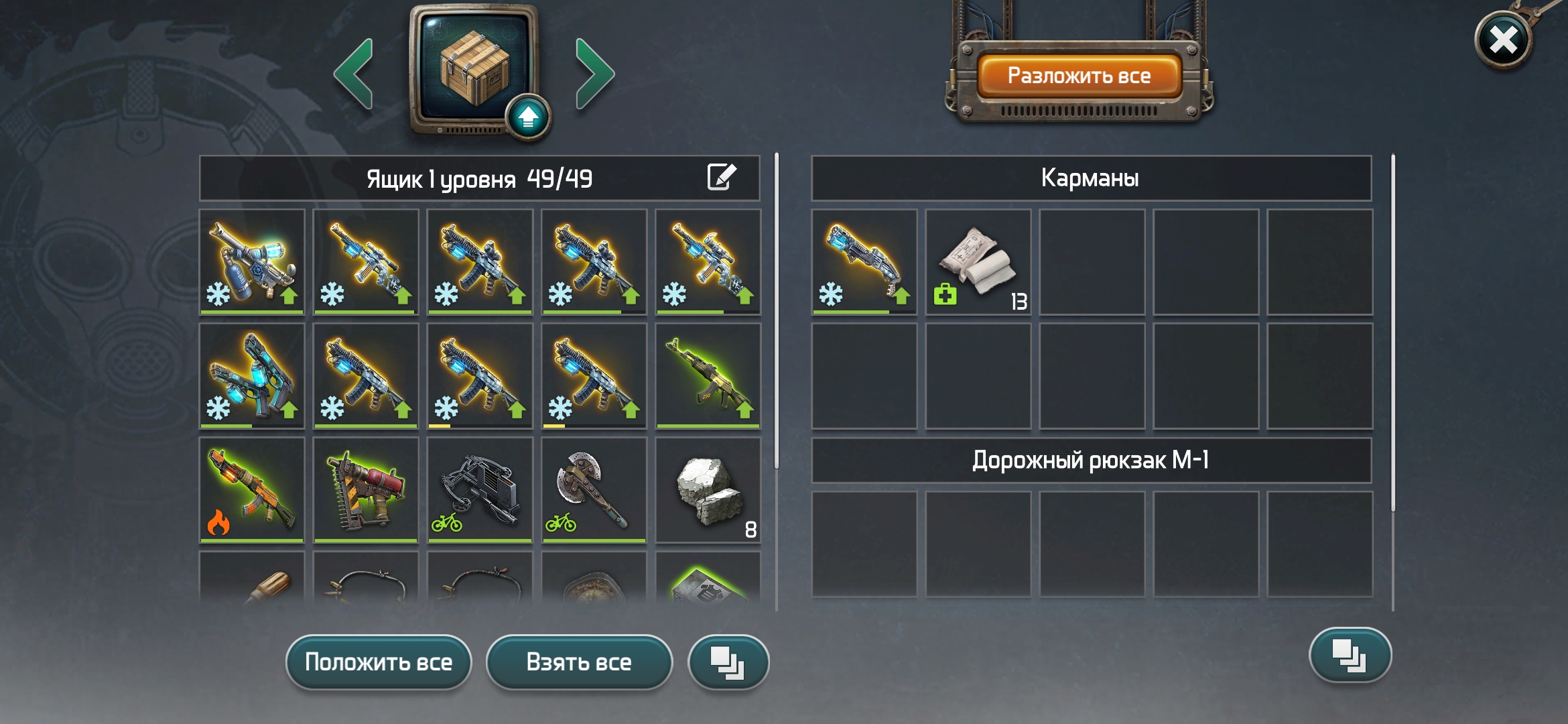Choose the crossbow item in the chest

[480, 490]
